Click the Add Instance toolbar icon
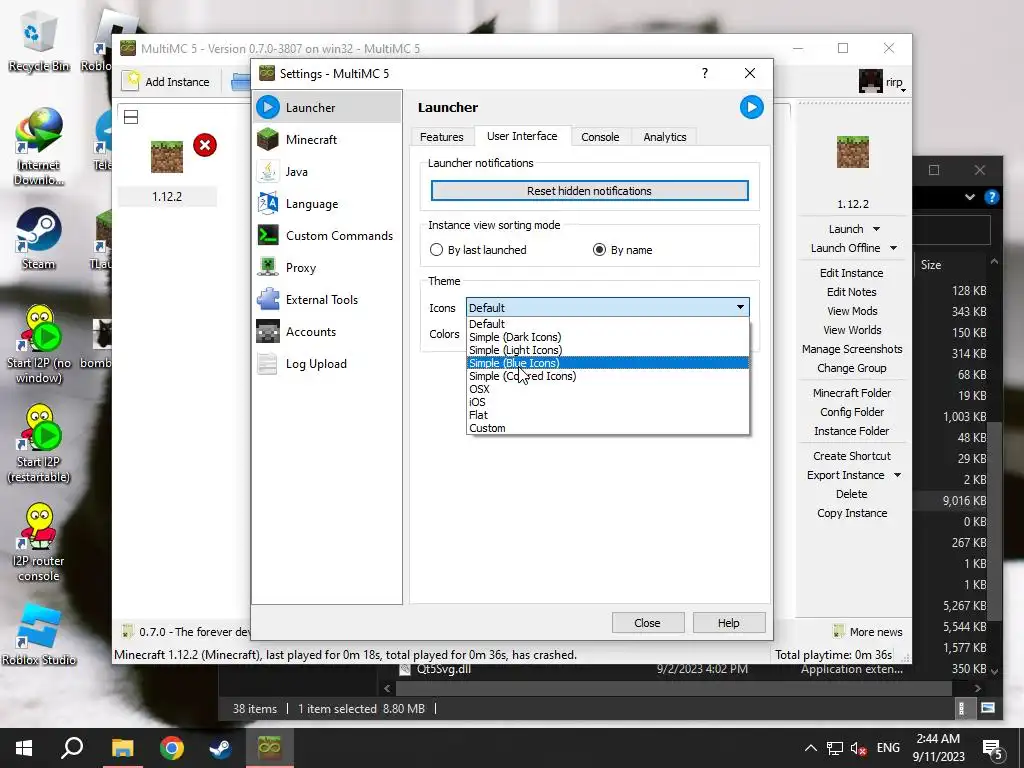The width and height of the screenshot is (1024, 768). pos(133,81)
